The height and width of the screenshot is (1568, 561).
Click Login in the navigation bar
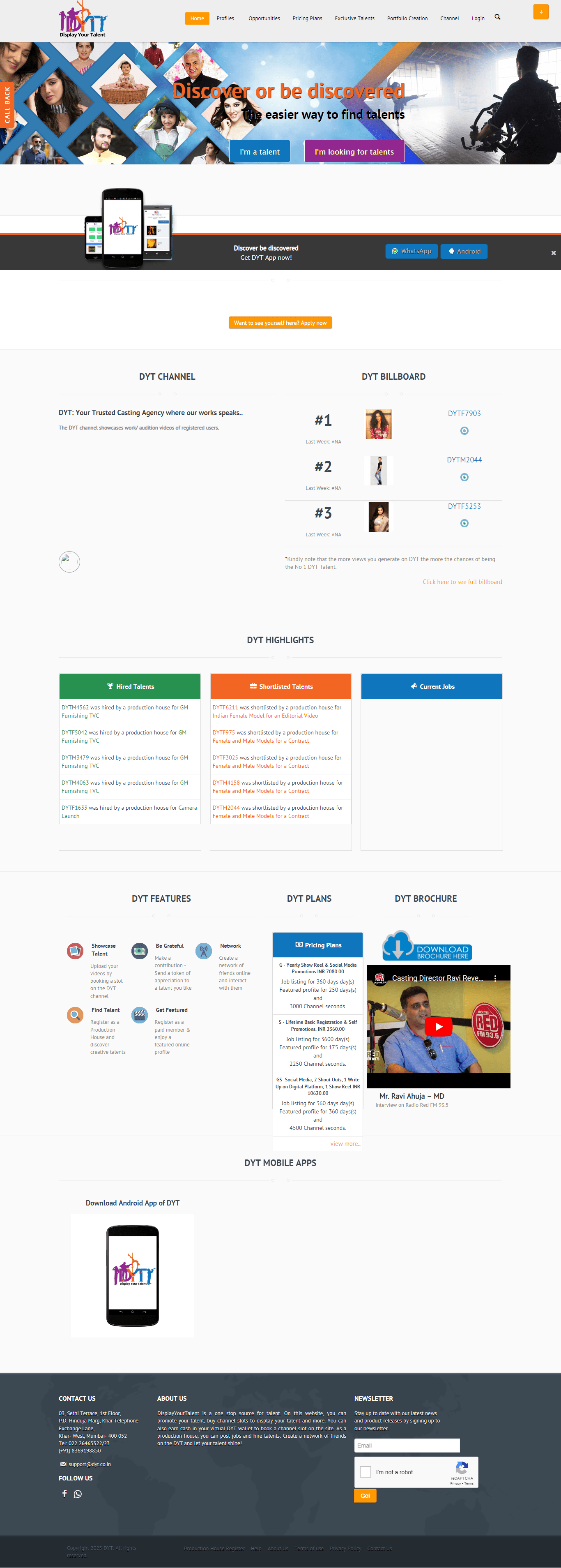click(478, 18)
